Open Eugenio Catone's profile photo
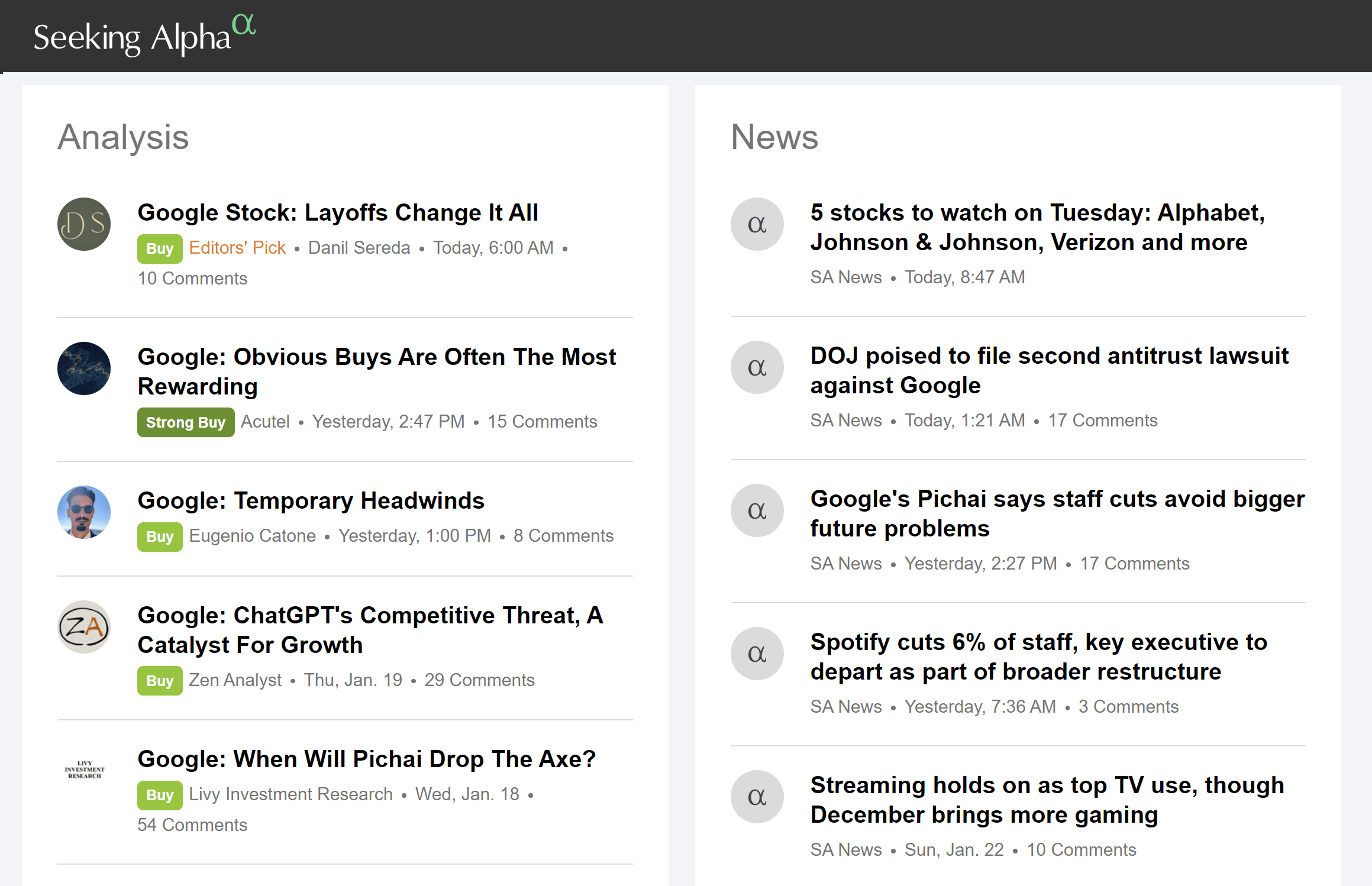The height and width of the screenshot is (886, 1372). pyautogui.click(x=84, y=512)
